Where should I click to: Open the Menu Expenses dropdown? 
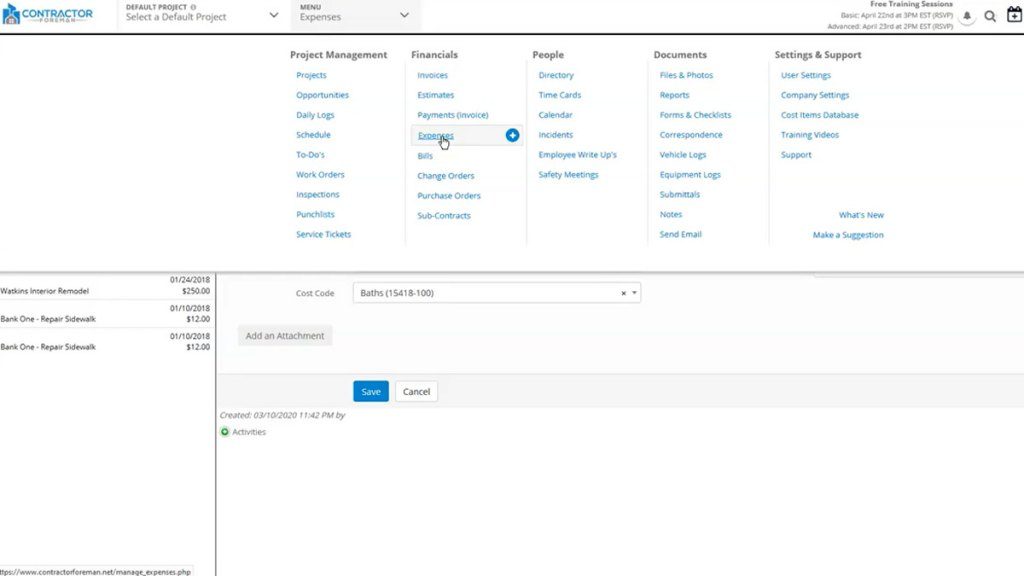click(355, 17)
